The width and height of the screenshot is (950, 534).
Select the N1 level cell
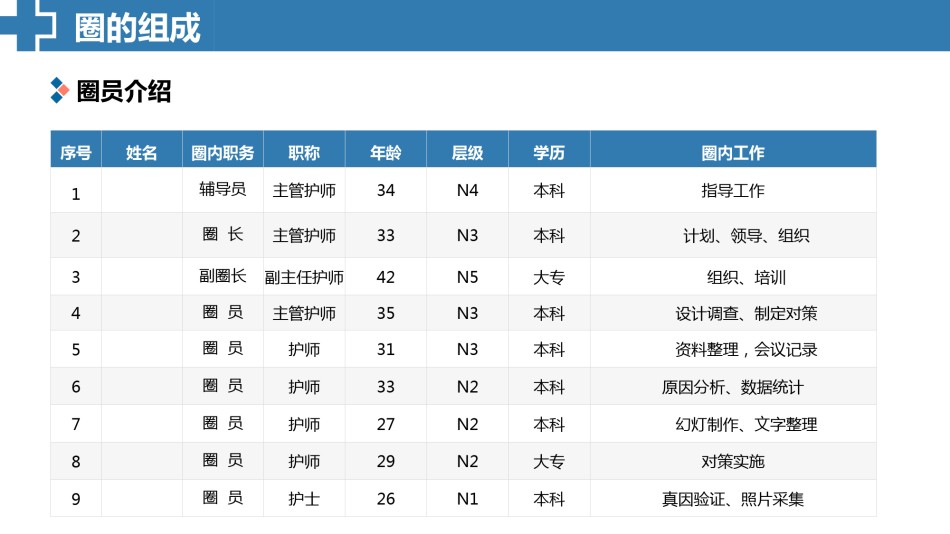click(467, 499)
